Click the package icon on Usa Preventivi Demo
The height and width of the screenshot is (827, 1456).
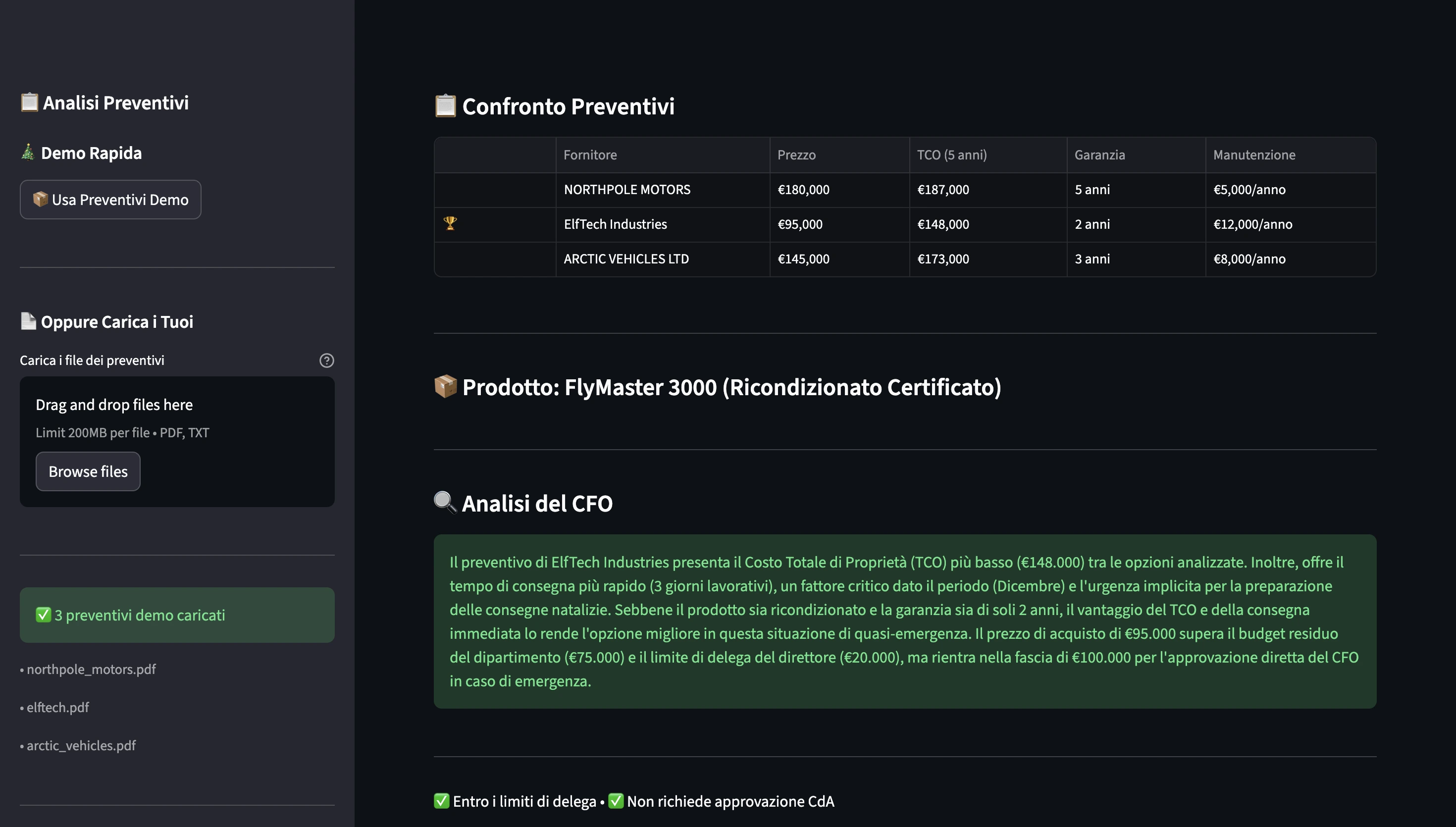[42, 200]
